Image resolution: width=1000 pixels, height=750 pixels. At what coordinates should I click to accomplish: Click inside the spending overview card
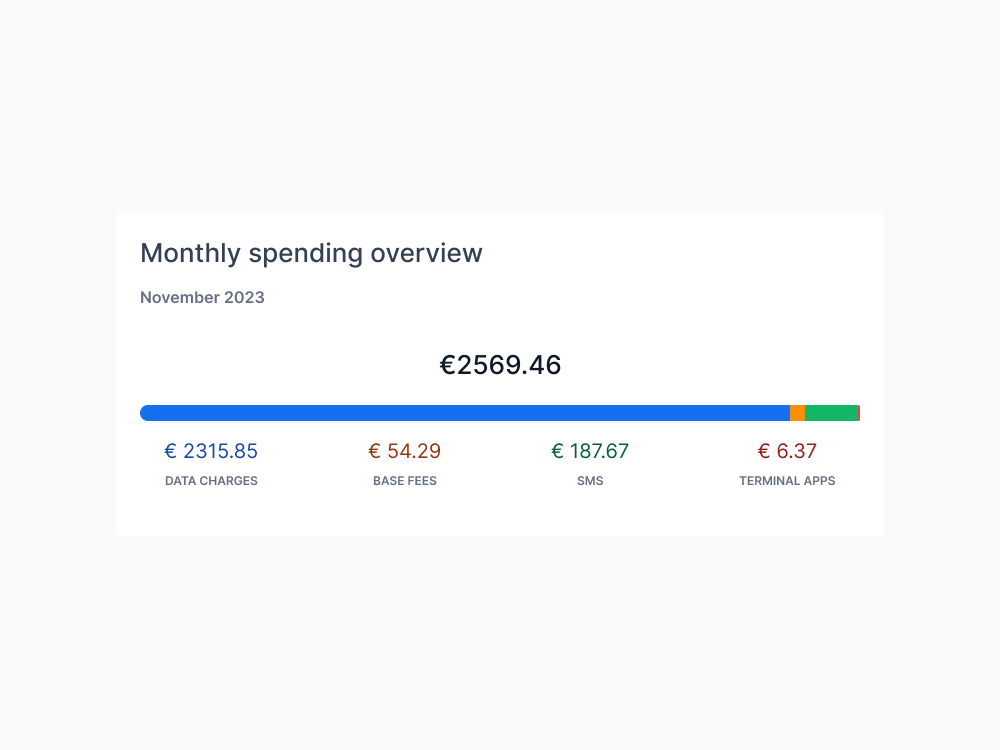tap(500, 330)
